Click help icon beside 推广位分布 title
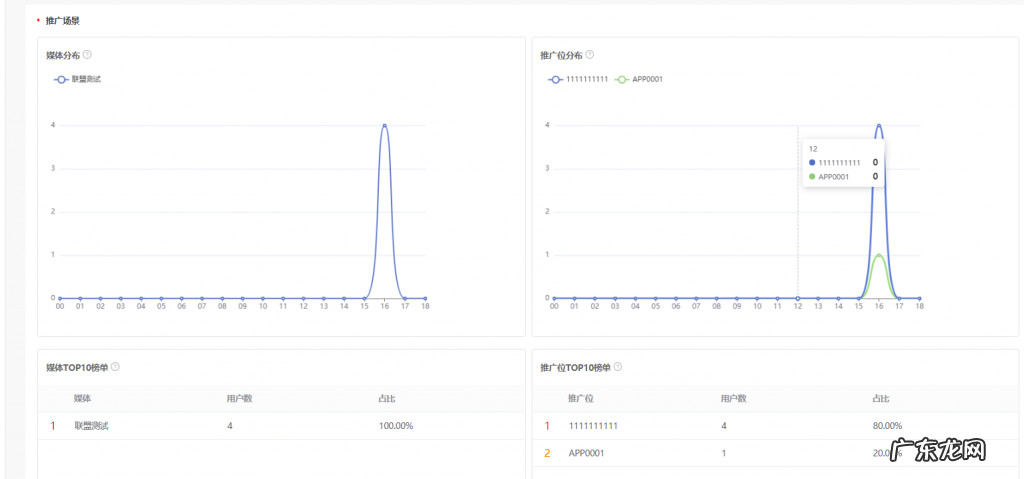This screenshot has height=479, width=1024. tap(589, 55)
